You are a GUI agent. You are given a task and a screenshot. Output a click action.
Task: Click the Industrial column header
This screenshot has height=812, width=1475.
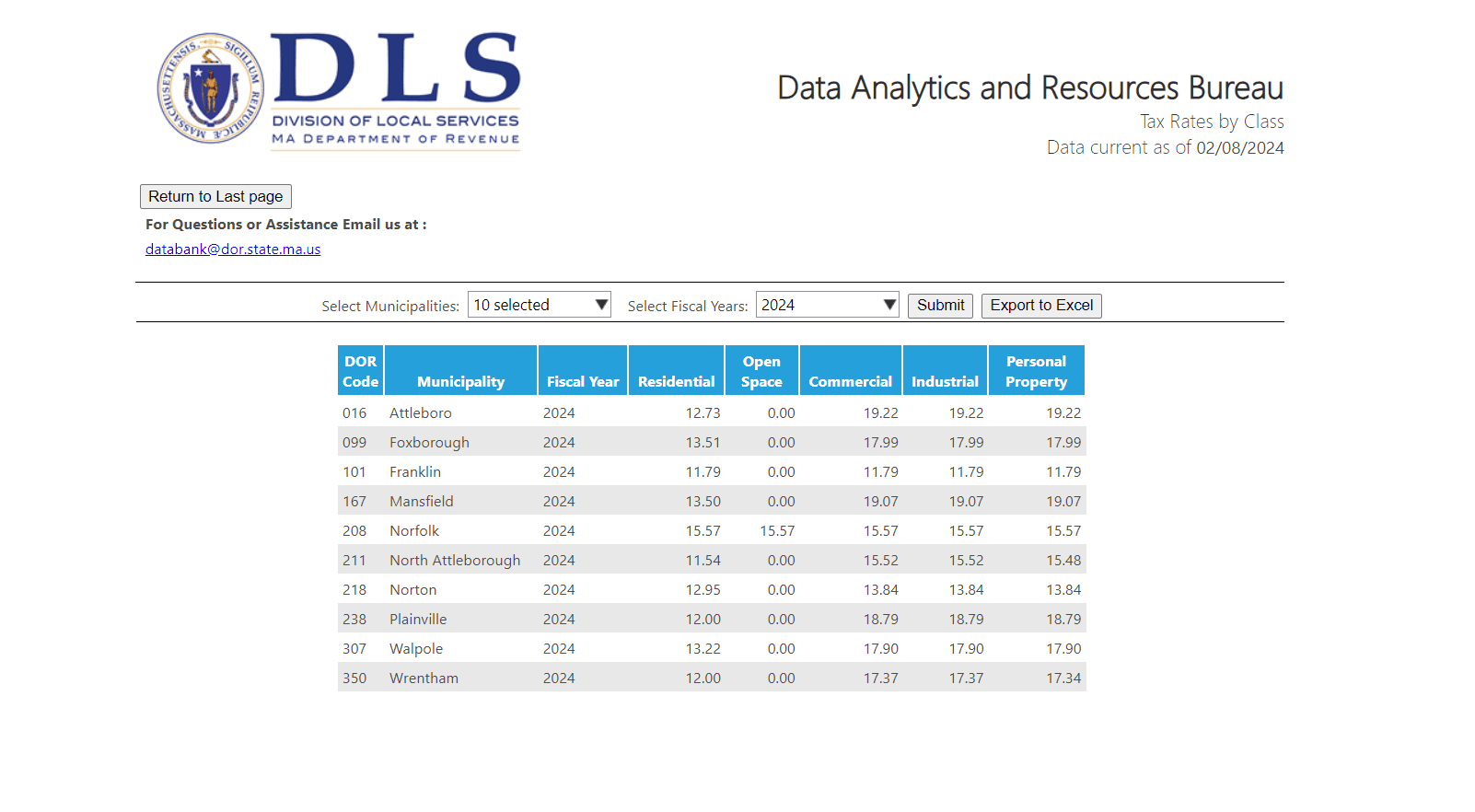tap(945, 381)
